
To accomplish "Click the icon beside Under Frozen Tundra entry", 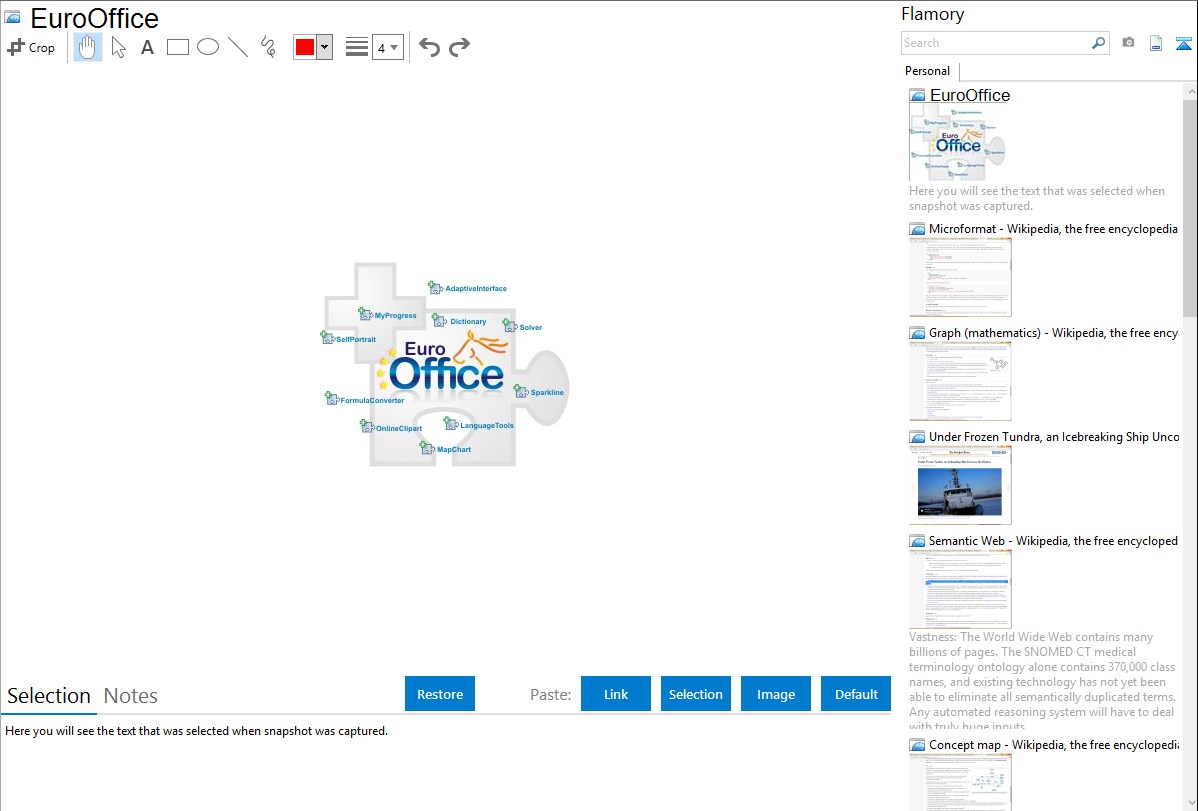I will point(917,436).
